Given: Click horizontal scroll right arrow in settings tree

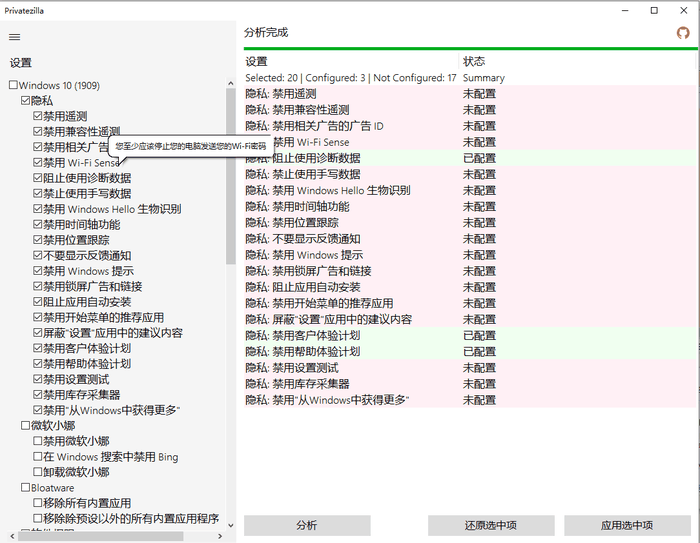Looking at the screenshot, I should 220,536.
